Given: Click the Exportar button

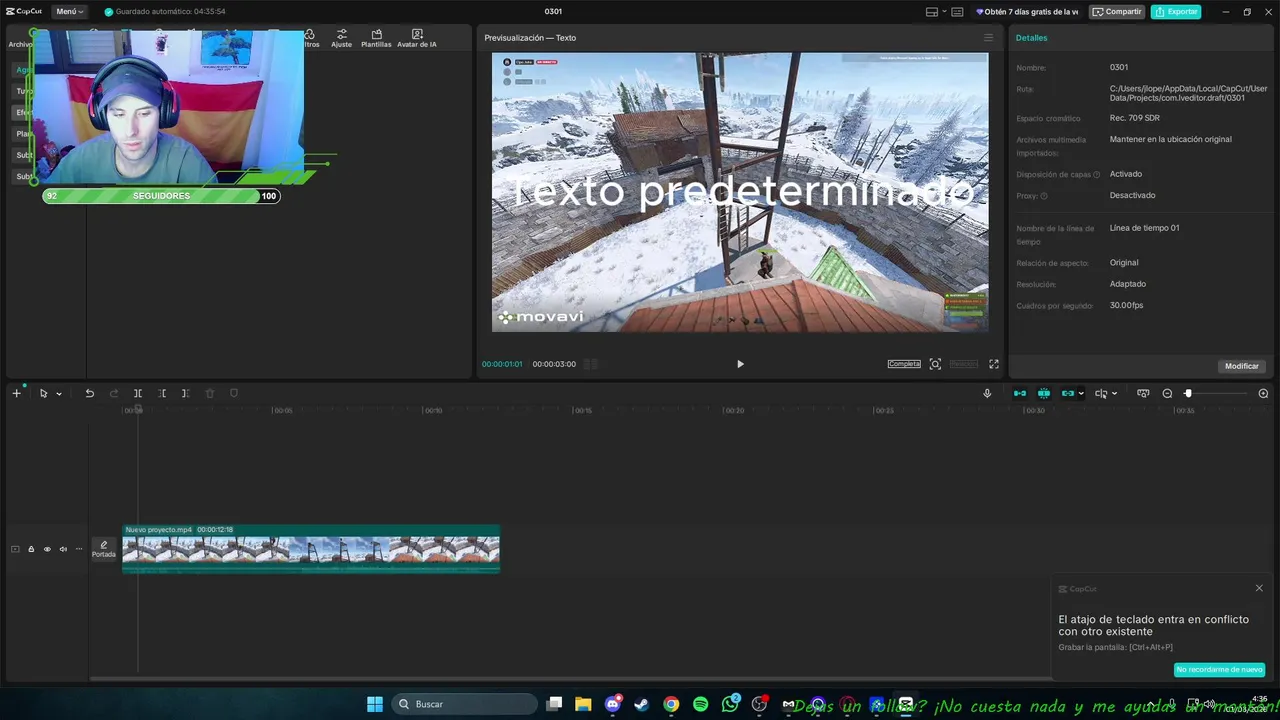Looking at the screenshot, I should point(1176,12).
